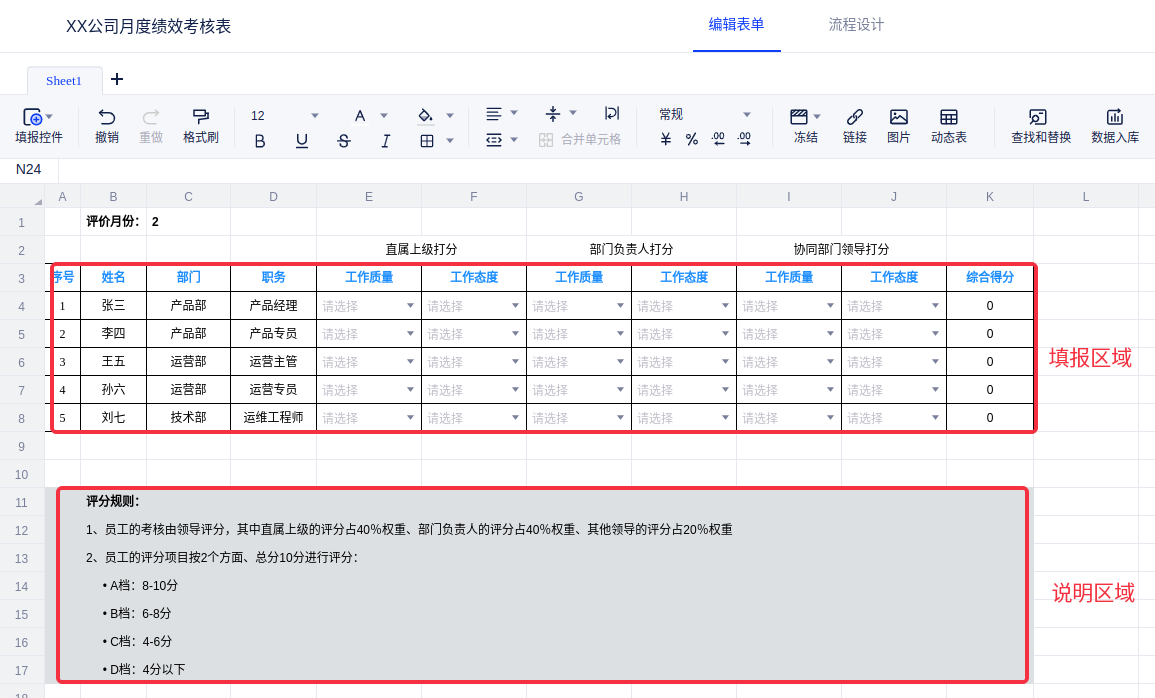The image size is (1155, 698).
Task: Click the 数据入库 icon
Action: click(1114, 117)
